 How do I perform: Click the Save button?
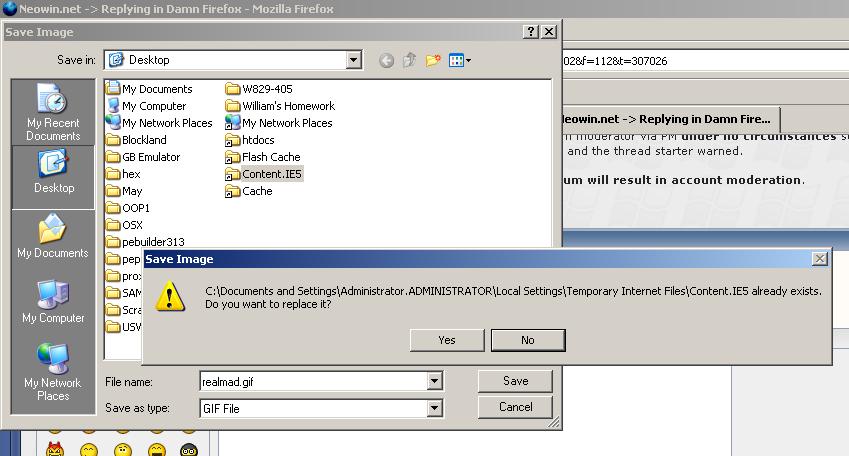pyautogui.click(x=515, y=381)
